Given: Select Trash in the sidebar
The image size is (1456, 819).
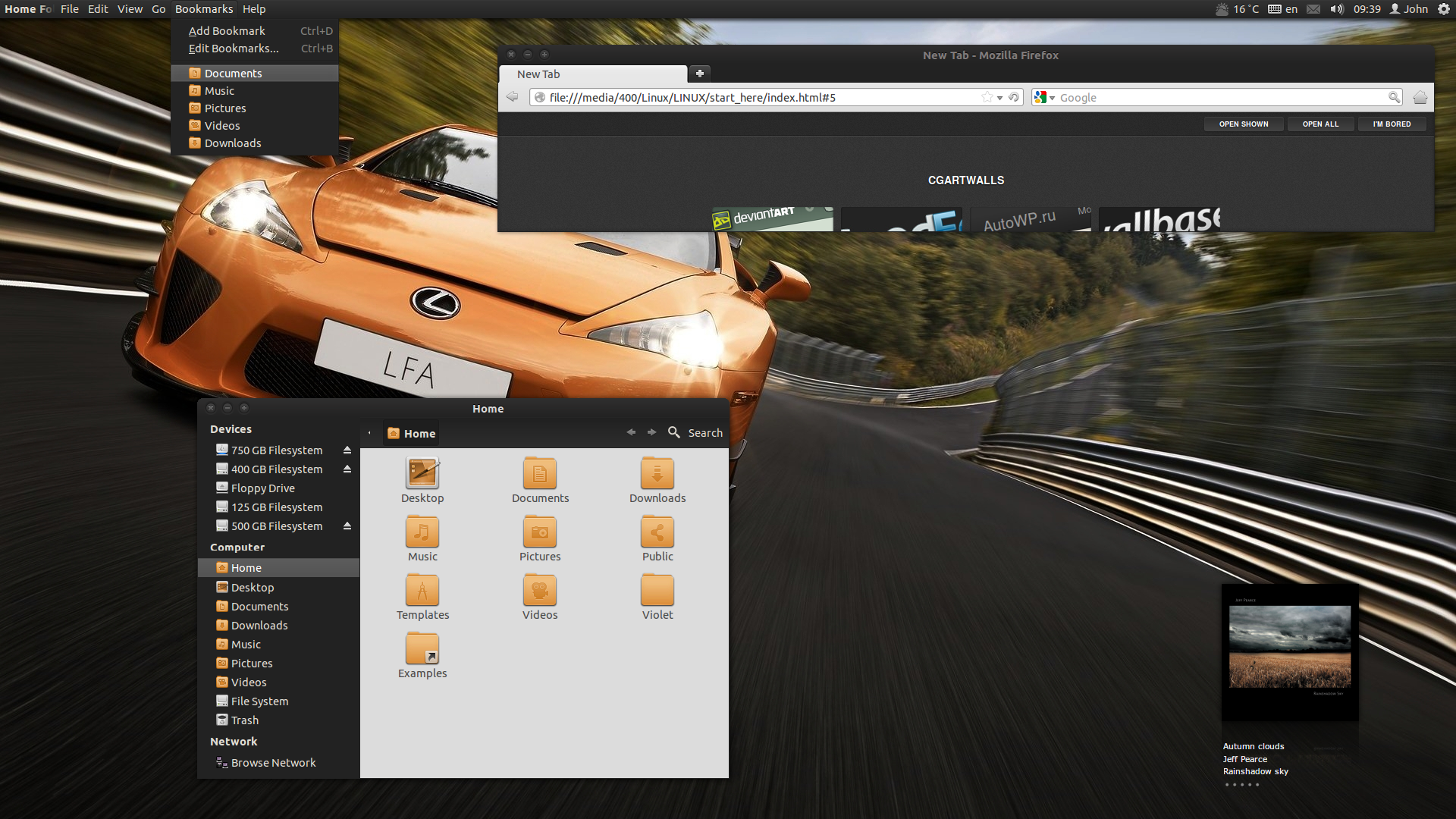Looking at the screenshot, I should pyautogui.click(x=244, y=720).
